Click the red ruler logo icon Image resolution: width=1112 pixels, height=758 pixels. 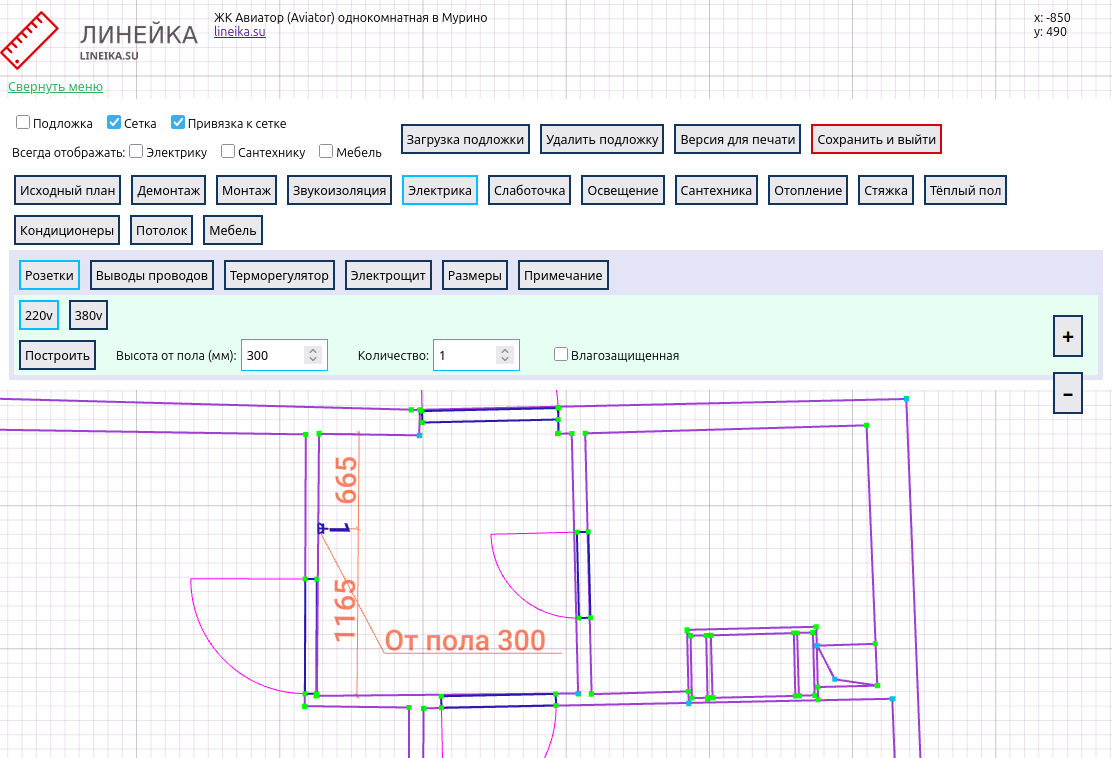pos(30,40)
